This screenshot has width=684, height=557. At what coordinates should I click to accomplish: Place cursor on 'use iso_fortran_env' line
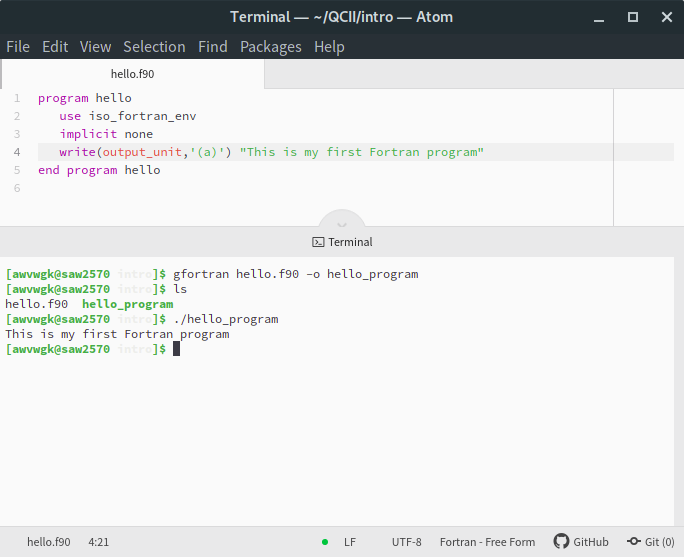[x=128, y=116]
